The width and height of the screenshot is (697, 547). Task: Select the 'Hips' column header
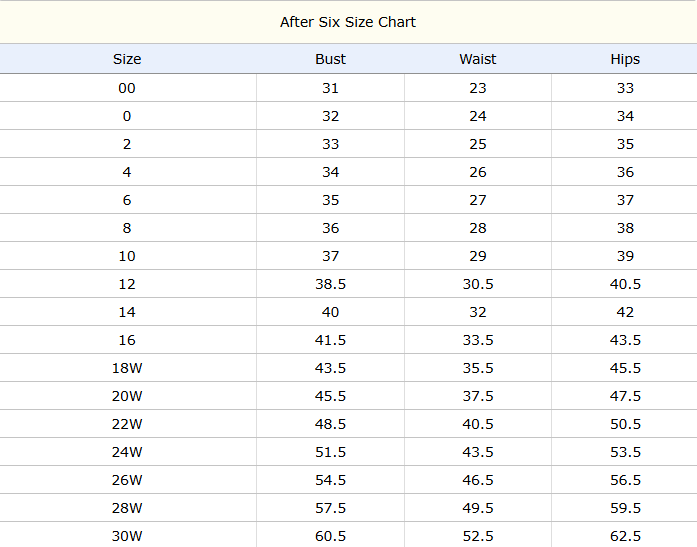(x=625, y=59)
